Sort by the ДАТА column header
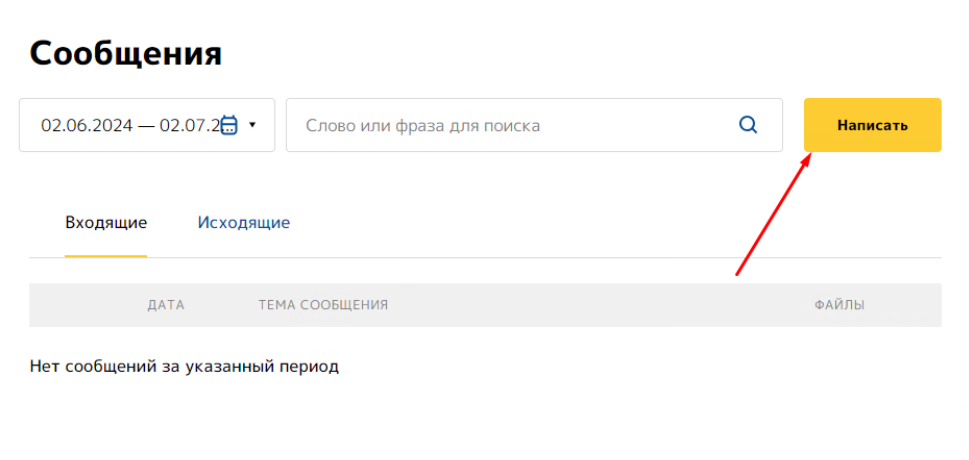The height and width of the screenshot is (460, 969). [x=165, y=305]
